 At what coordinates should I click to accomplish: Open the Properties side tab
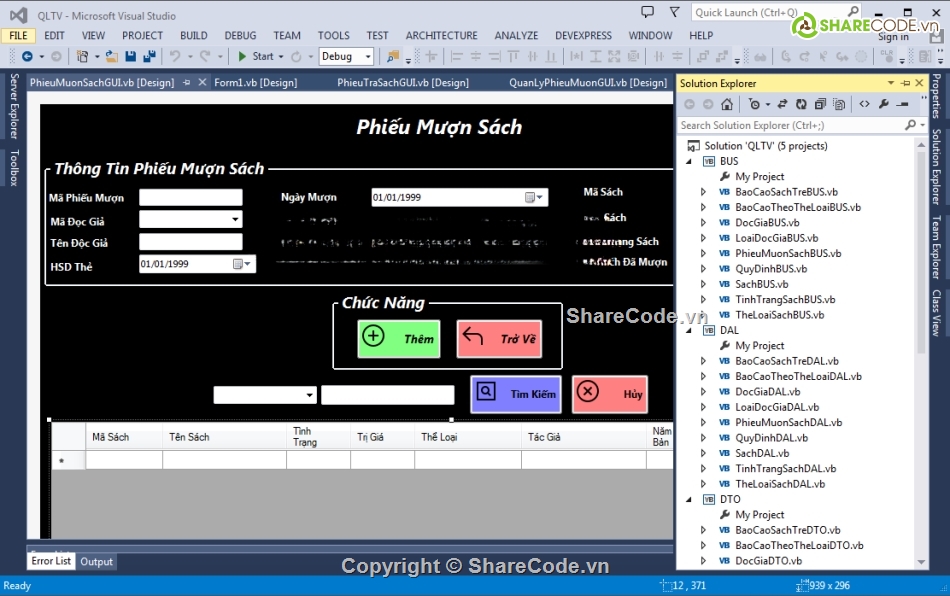coord(937,96)
